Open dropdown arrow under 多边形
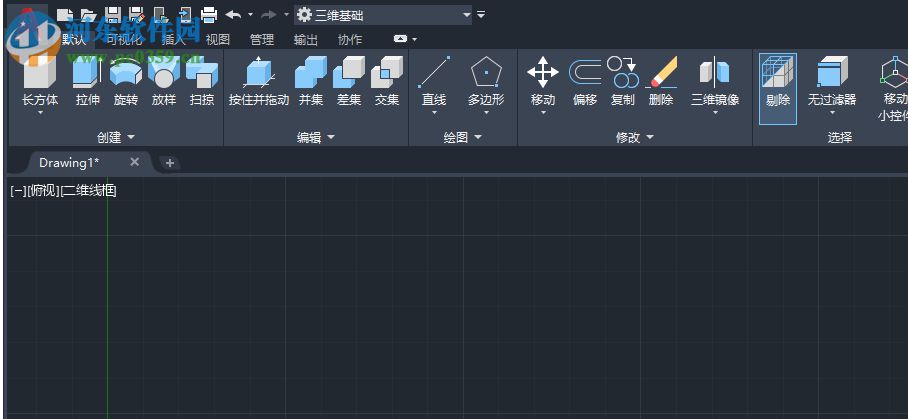The image size is (908, 419). point(486,112)
